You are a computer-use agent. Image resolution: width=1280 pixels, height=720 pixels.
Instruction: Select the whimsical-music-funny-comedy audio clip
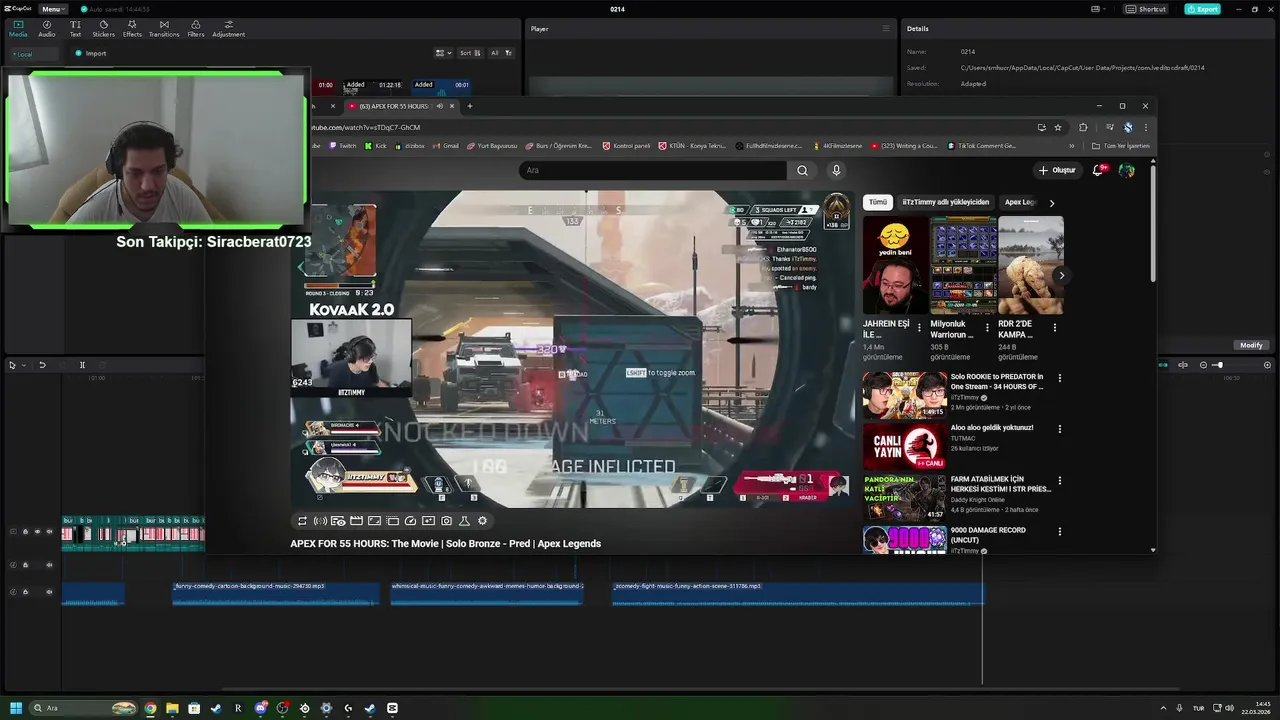coord(486,594)
